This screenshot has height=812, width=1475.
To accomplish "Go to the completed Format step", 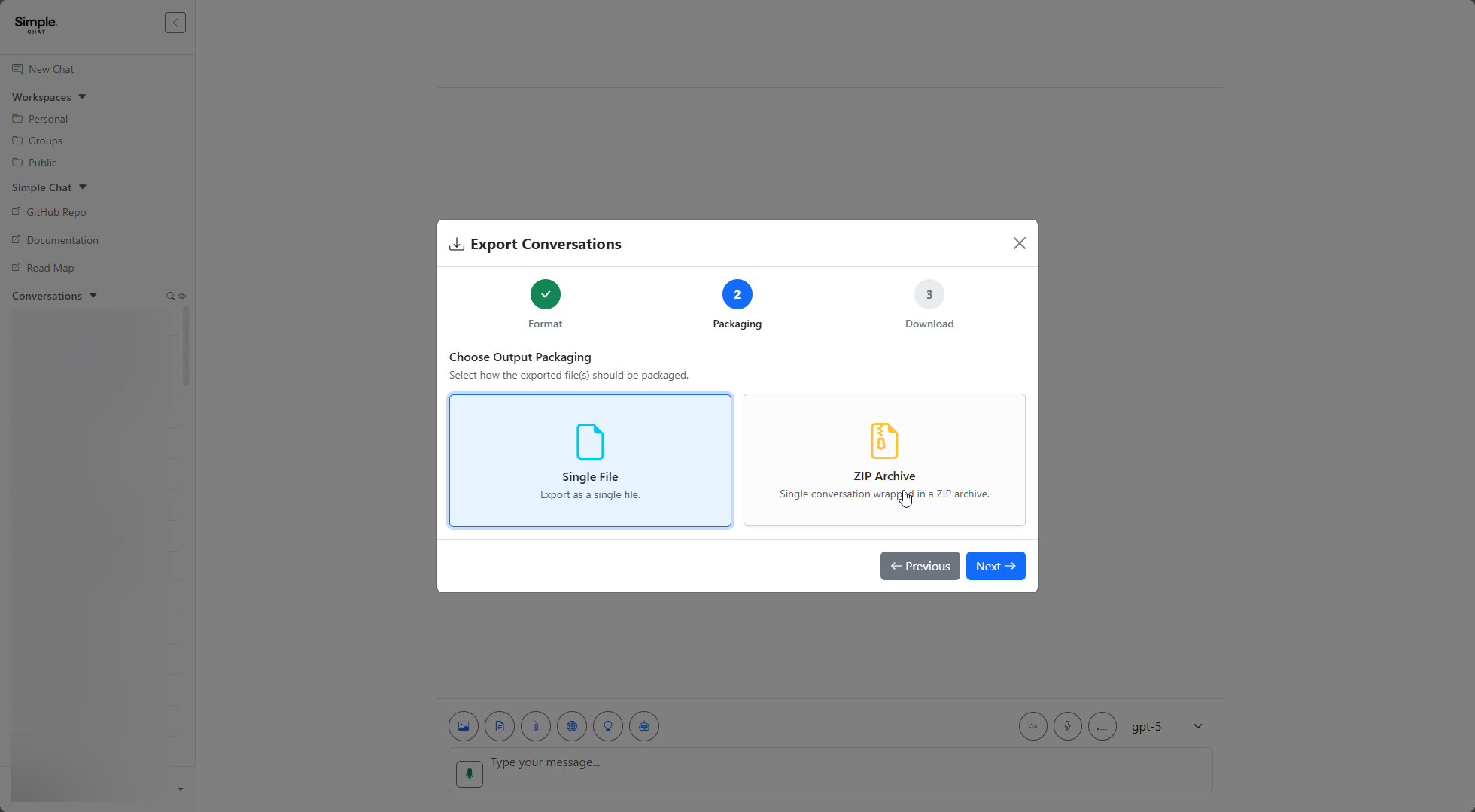I will pyautogui.click(x=545, y=294).
